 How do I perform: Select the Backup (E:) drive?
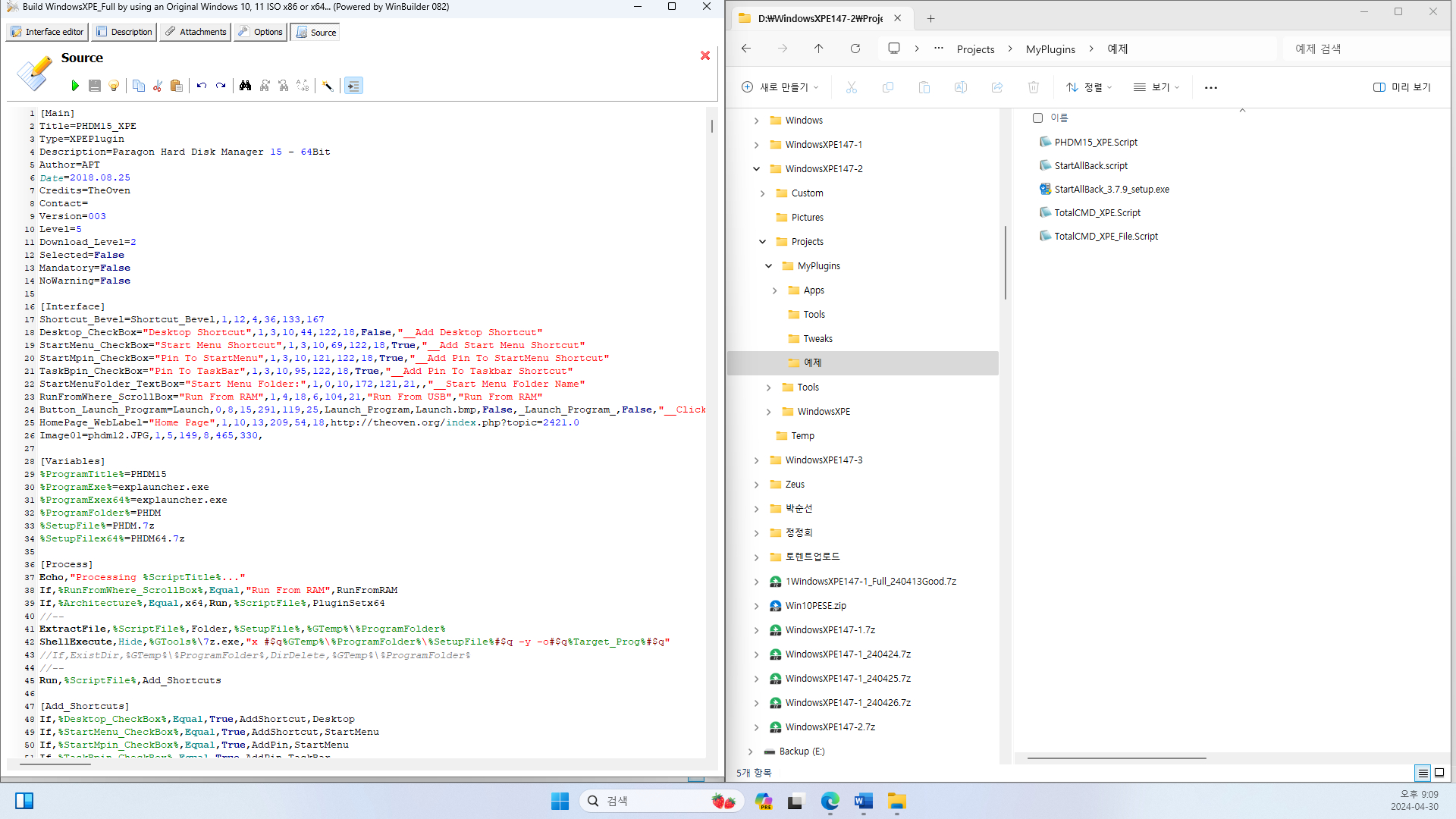[x=802, y=752]
